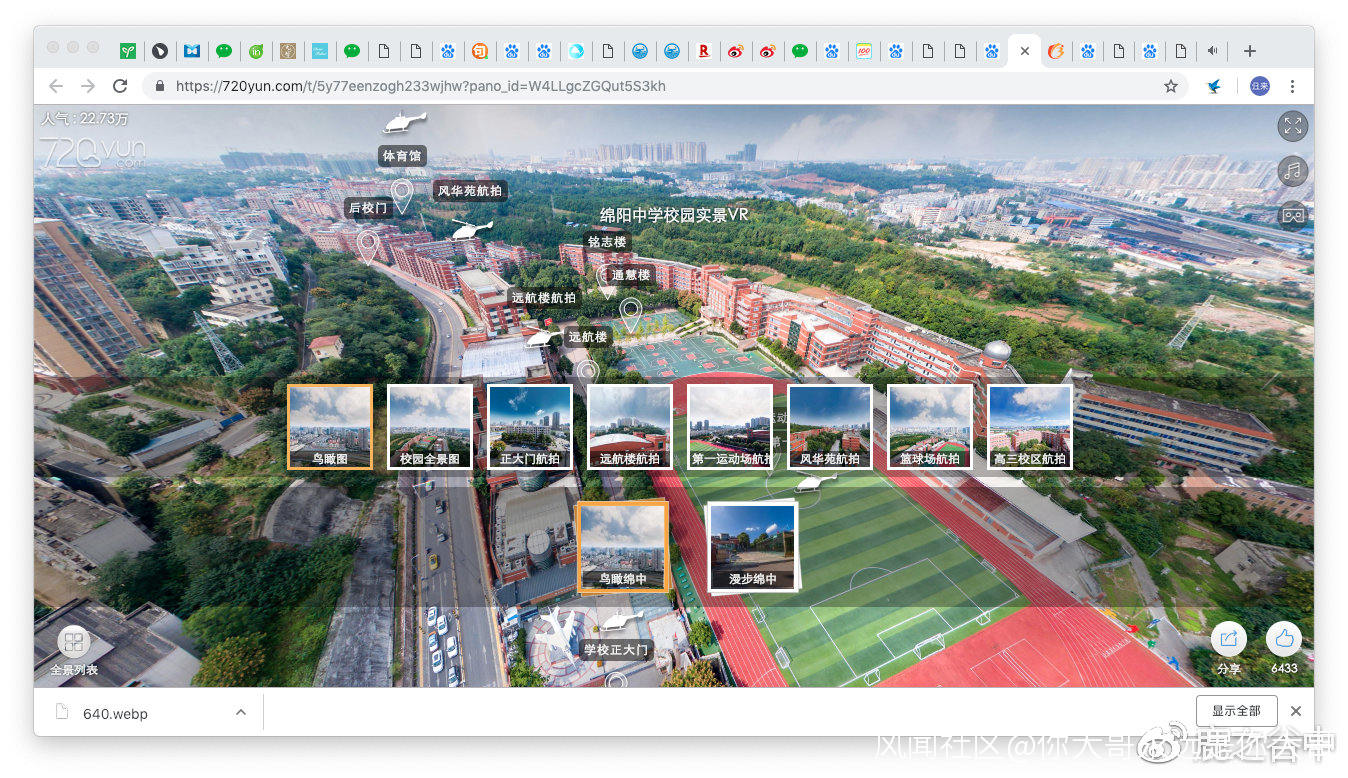Select the 高三校区航拍 thumbnail

click(1029, 427)
